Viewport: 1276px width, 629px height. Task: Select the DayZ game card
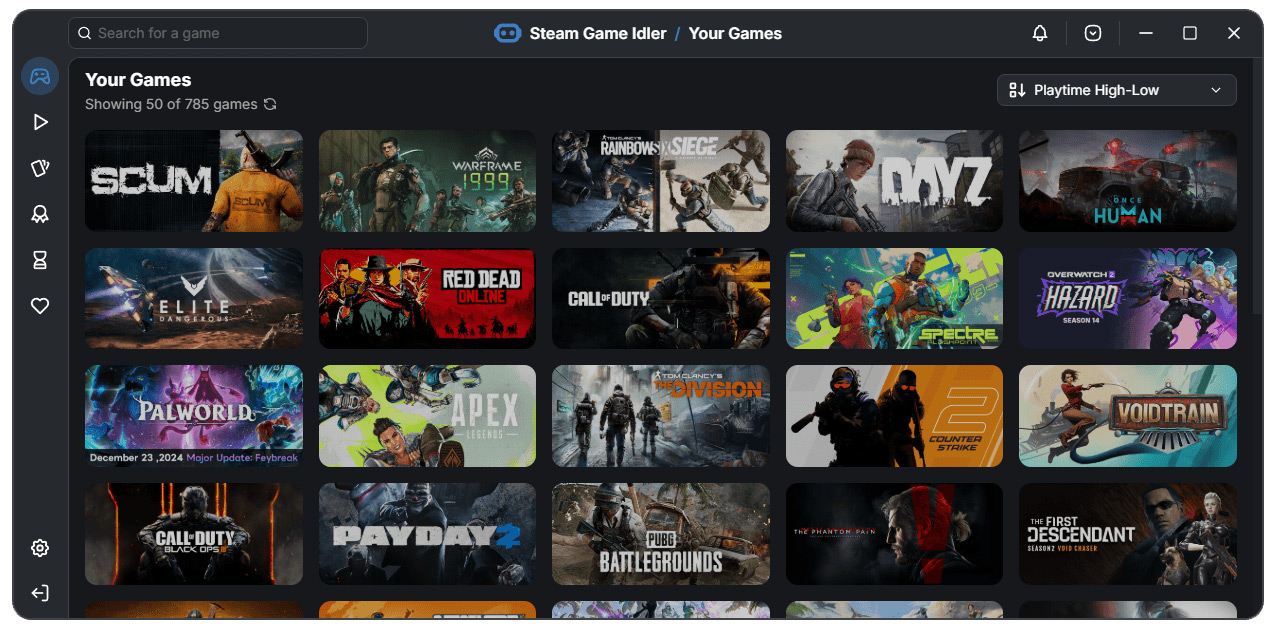point(894,181)
